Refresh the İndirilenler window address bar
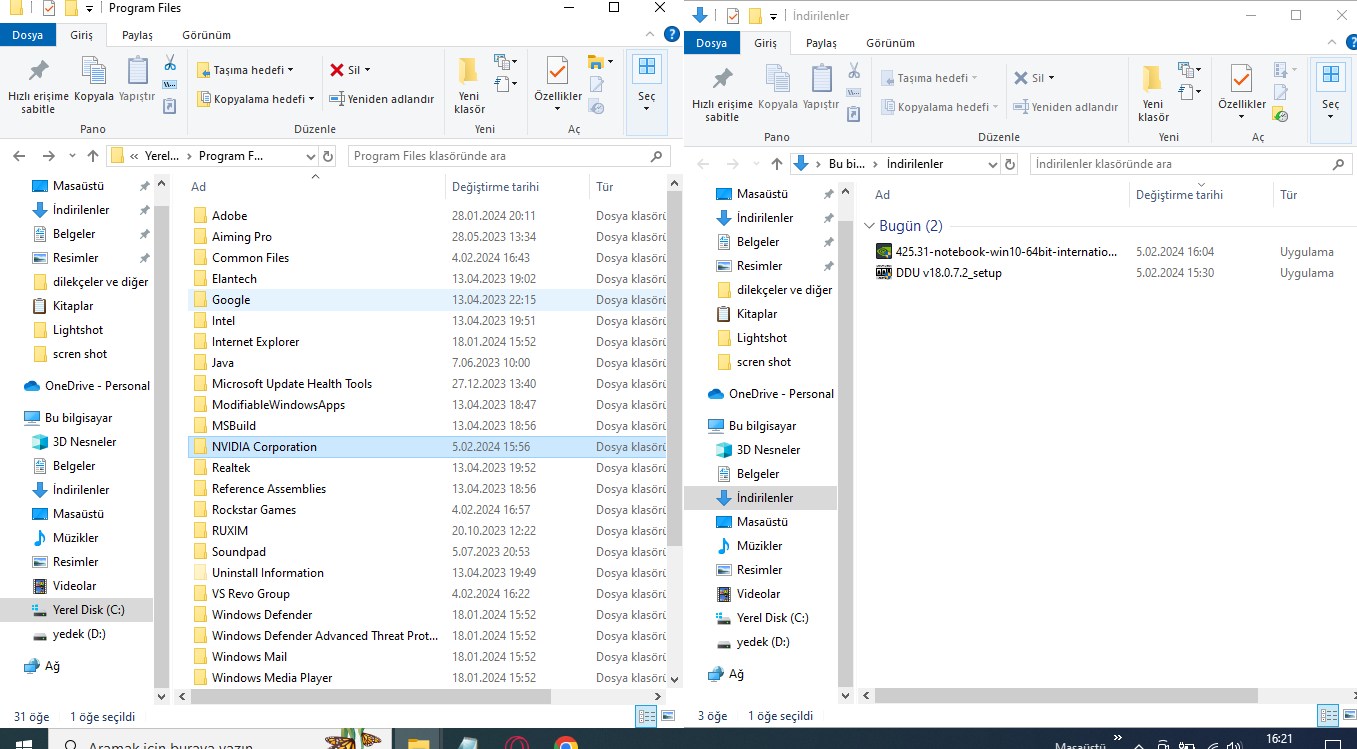 1010,164
